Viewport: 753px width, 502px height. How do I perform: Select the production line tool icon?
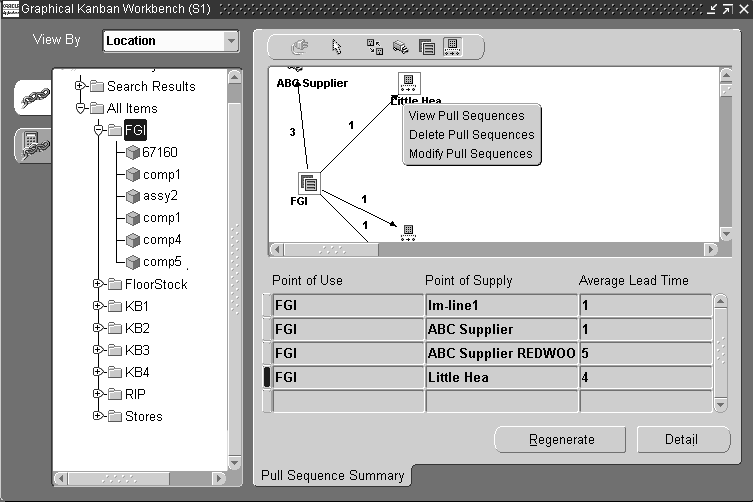click(452, 47)
